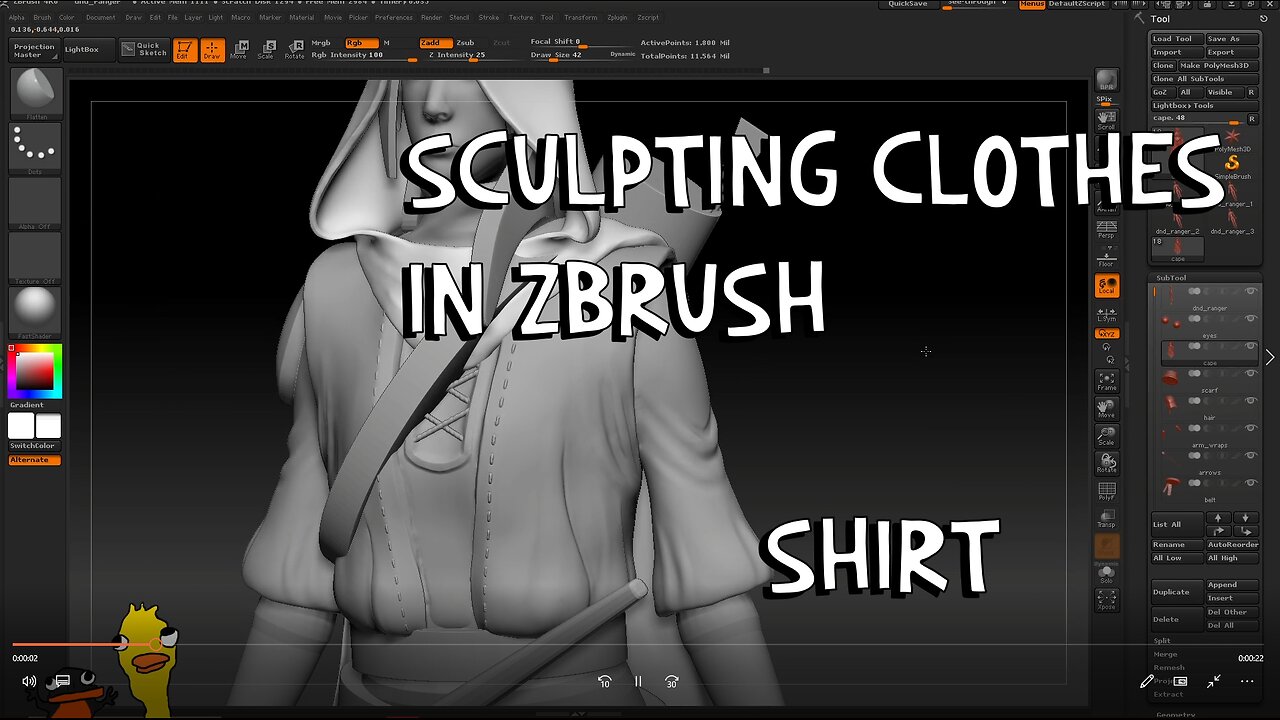The width and height of the screenshot is (1280, 720).
Task: Click AutoReorder button
Action: [x=1232, y=545]
